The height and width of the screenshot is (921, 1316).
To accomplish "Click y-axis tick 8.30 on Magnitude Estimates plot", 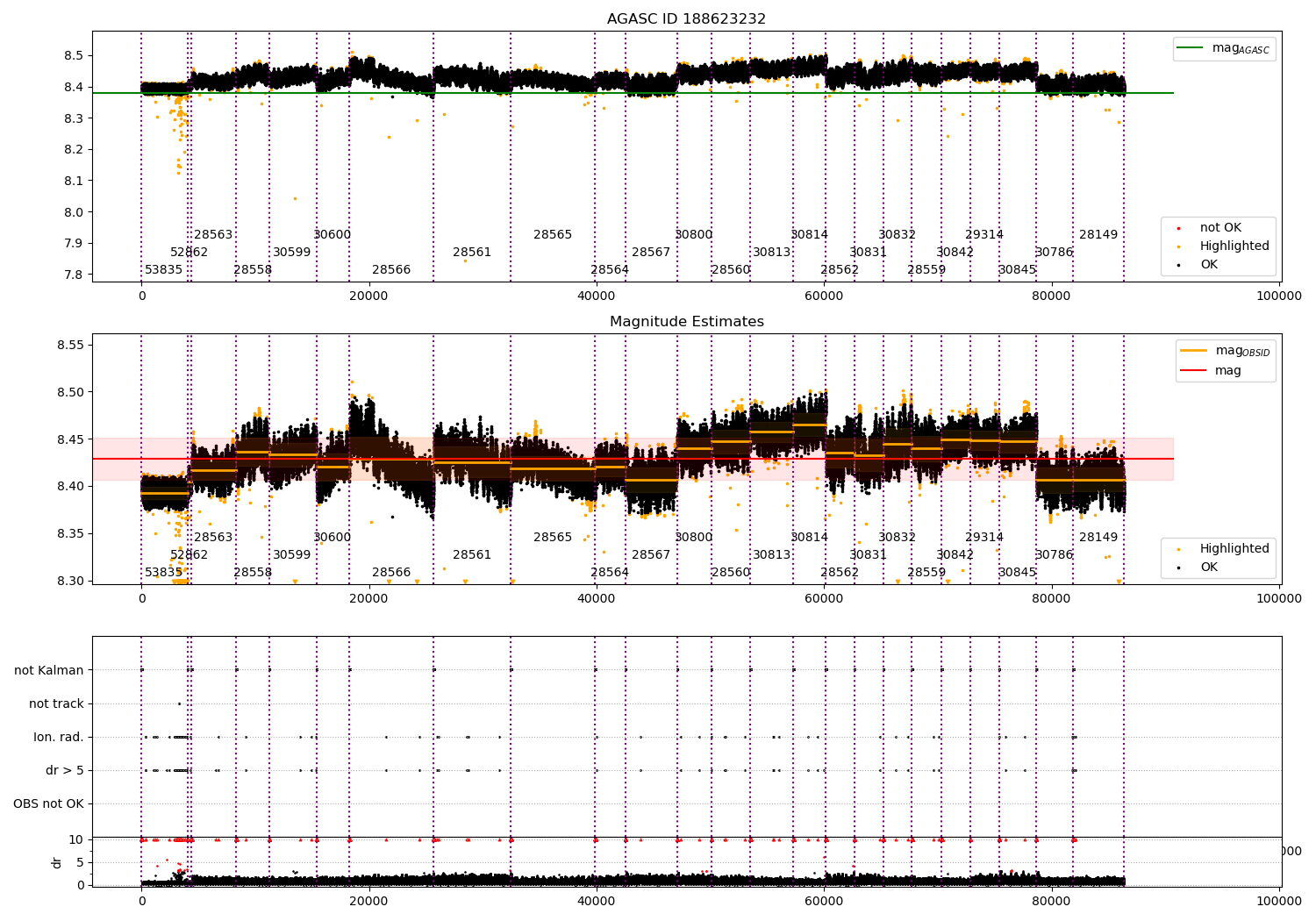I will (x=70, y=581).
